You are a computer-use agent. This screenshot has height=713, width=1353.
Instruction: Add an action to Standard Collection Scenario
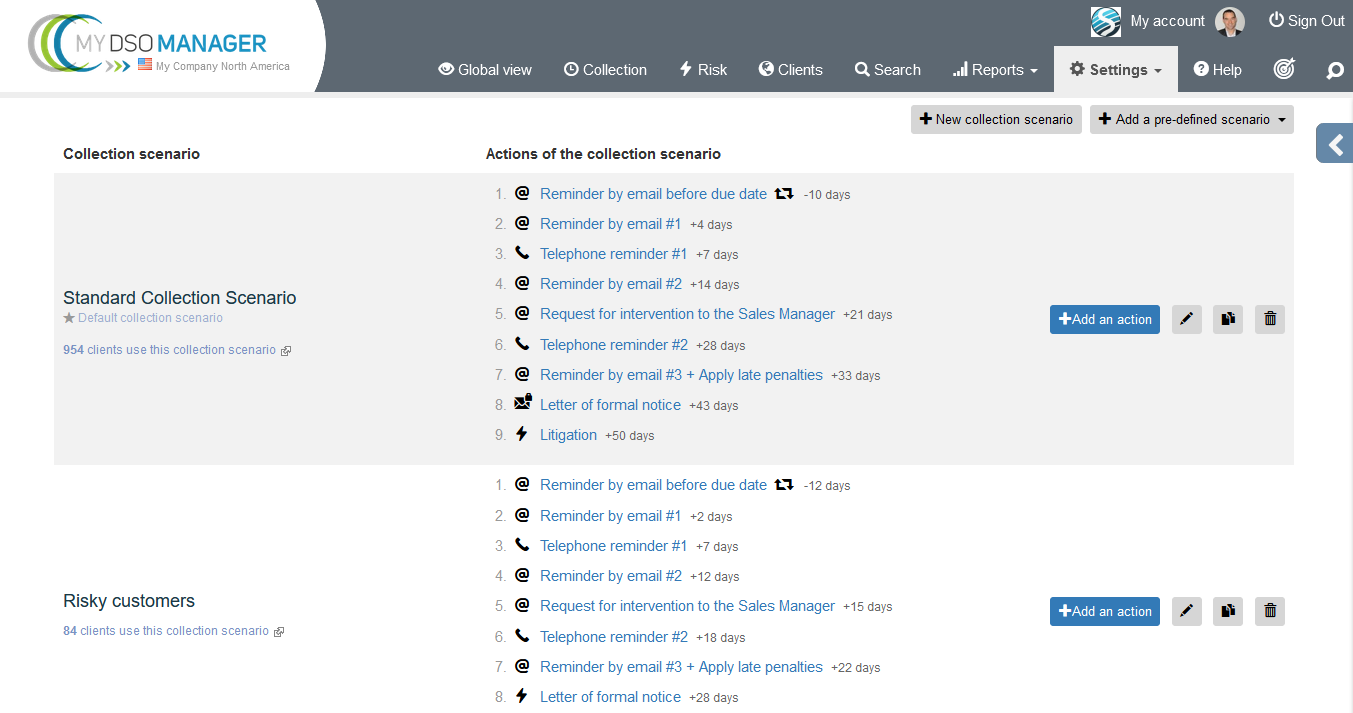coord(1104,320)
